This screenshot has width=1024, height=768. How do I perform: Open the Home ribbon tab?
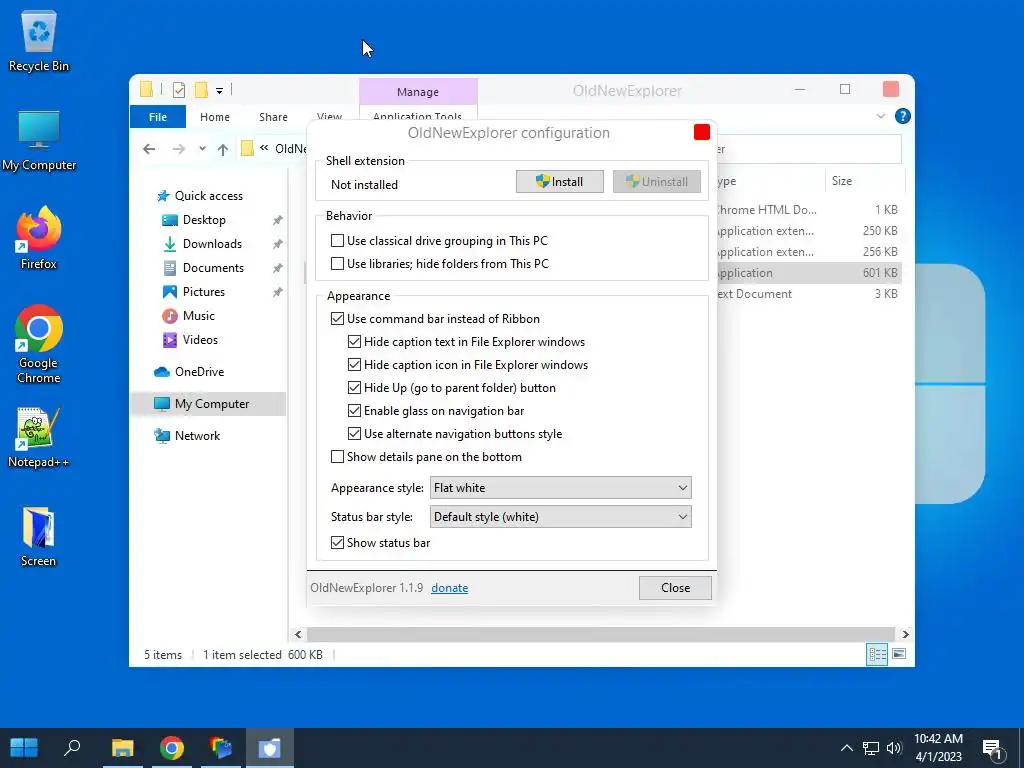[215, 117]
